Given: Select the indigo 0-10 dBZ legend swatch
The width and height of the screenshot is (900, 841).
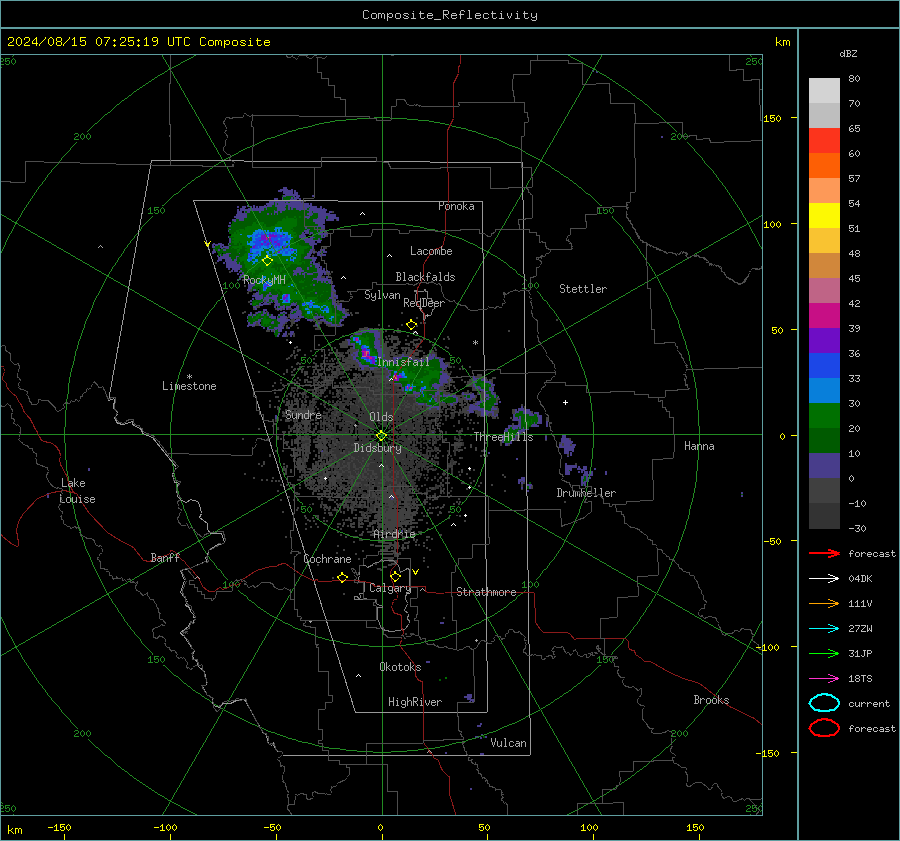Looking at the screenshot, I should [824, 466].
